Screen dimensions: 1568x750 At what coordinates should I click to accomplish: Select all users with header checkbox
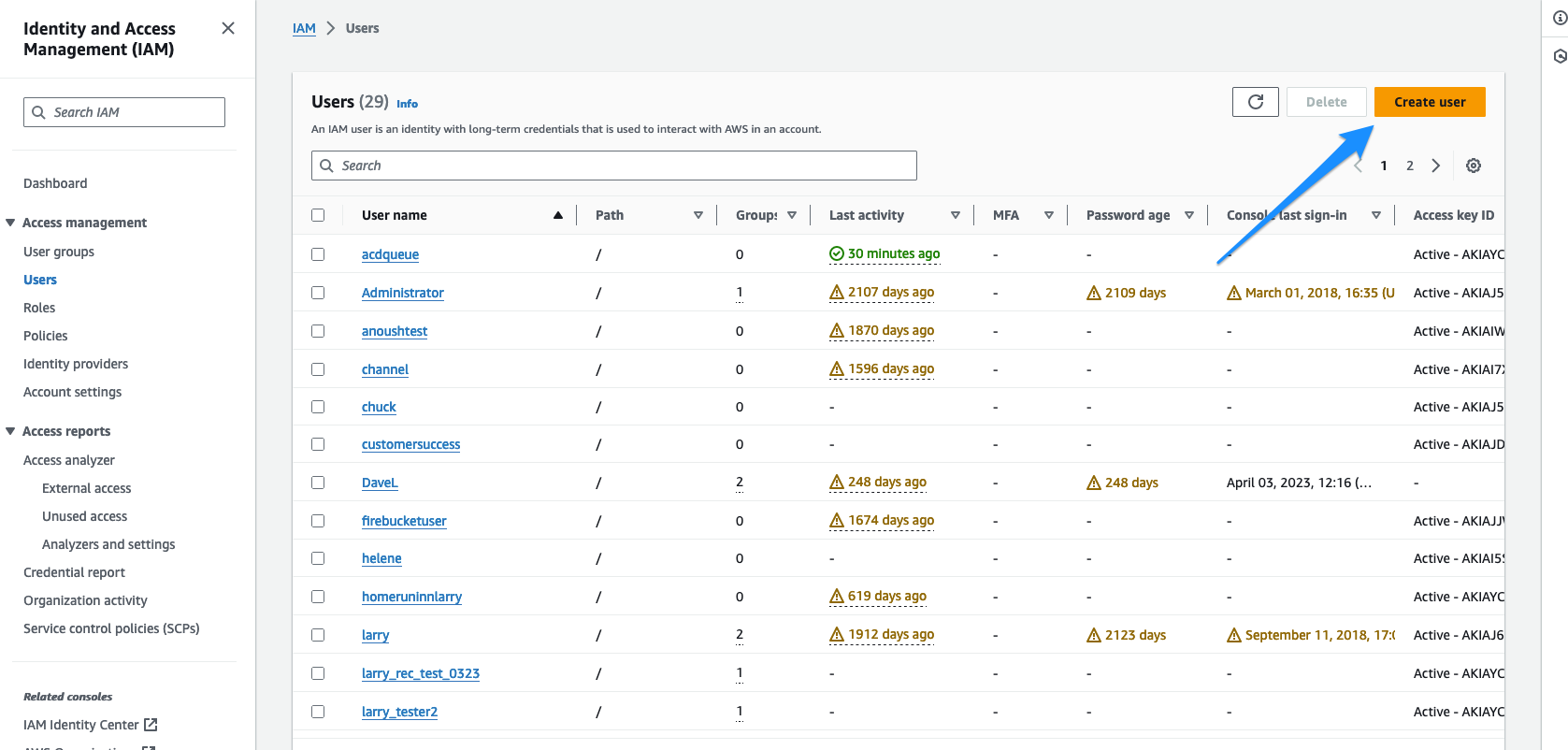coord(318,215)
